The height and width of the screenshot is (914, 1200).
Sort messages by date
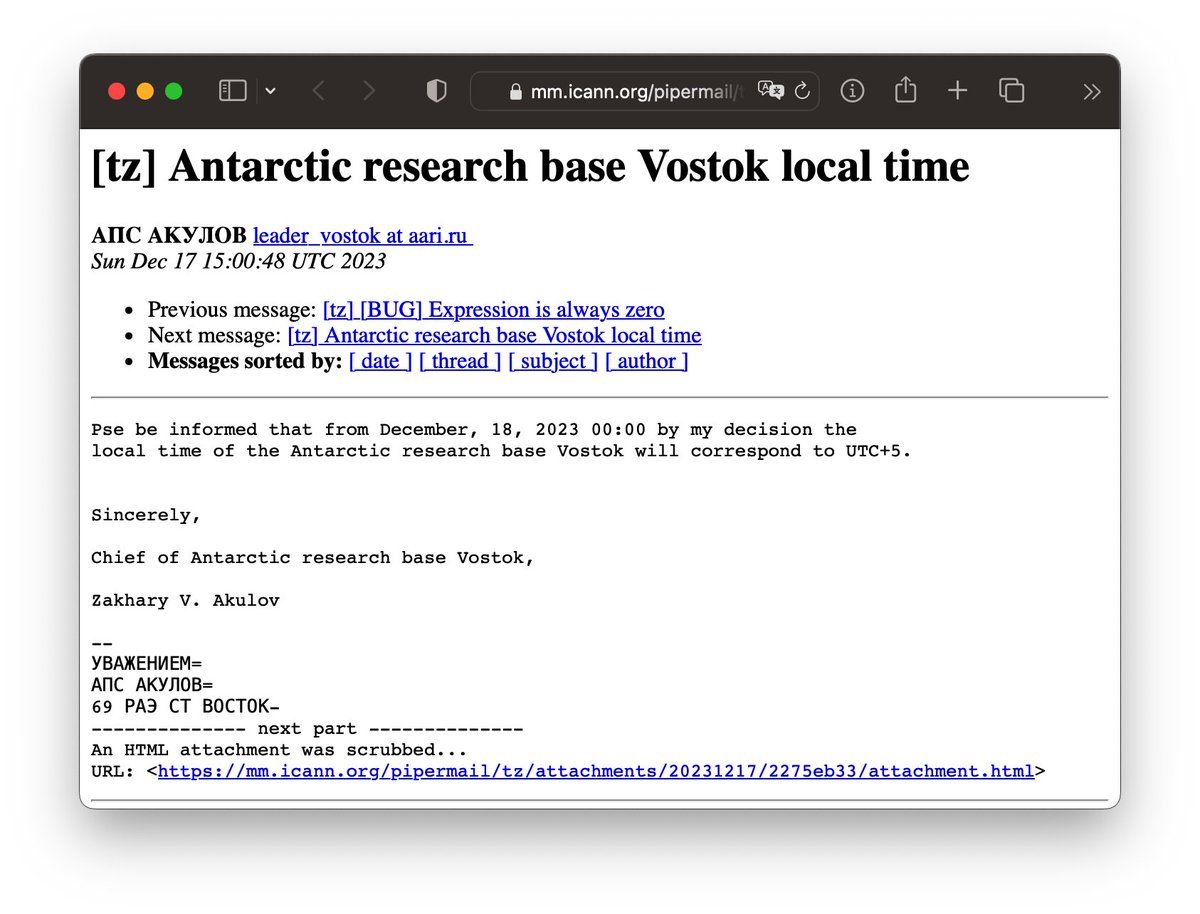380,361
